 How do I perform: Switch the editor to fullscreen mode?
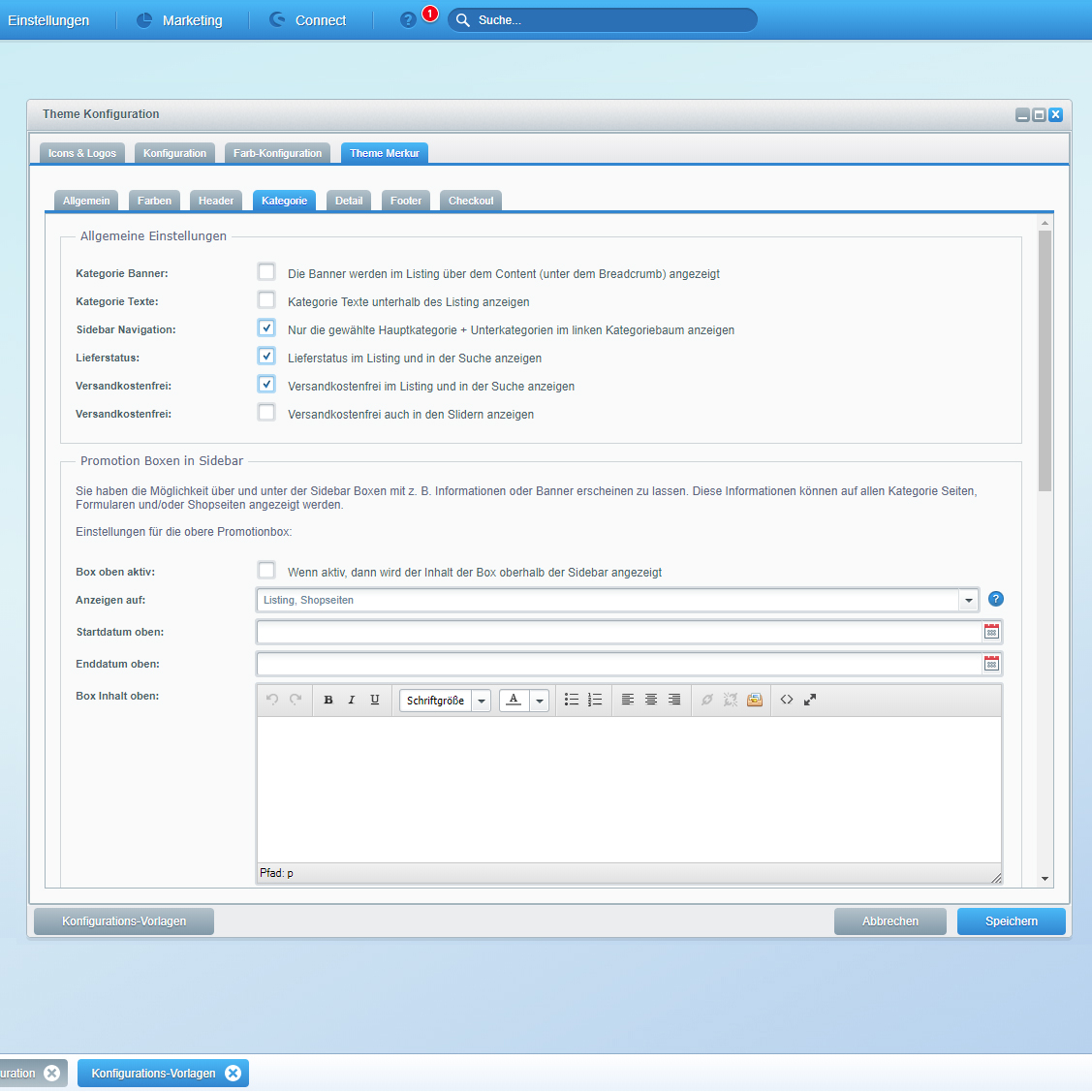click(x=810, y=700)
